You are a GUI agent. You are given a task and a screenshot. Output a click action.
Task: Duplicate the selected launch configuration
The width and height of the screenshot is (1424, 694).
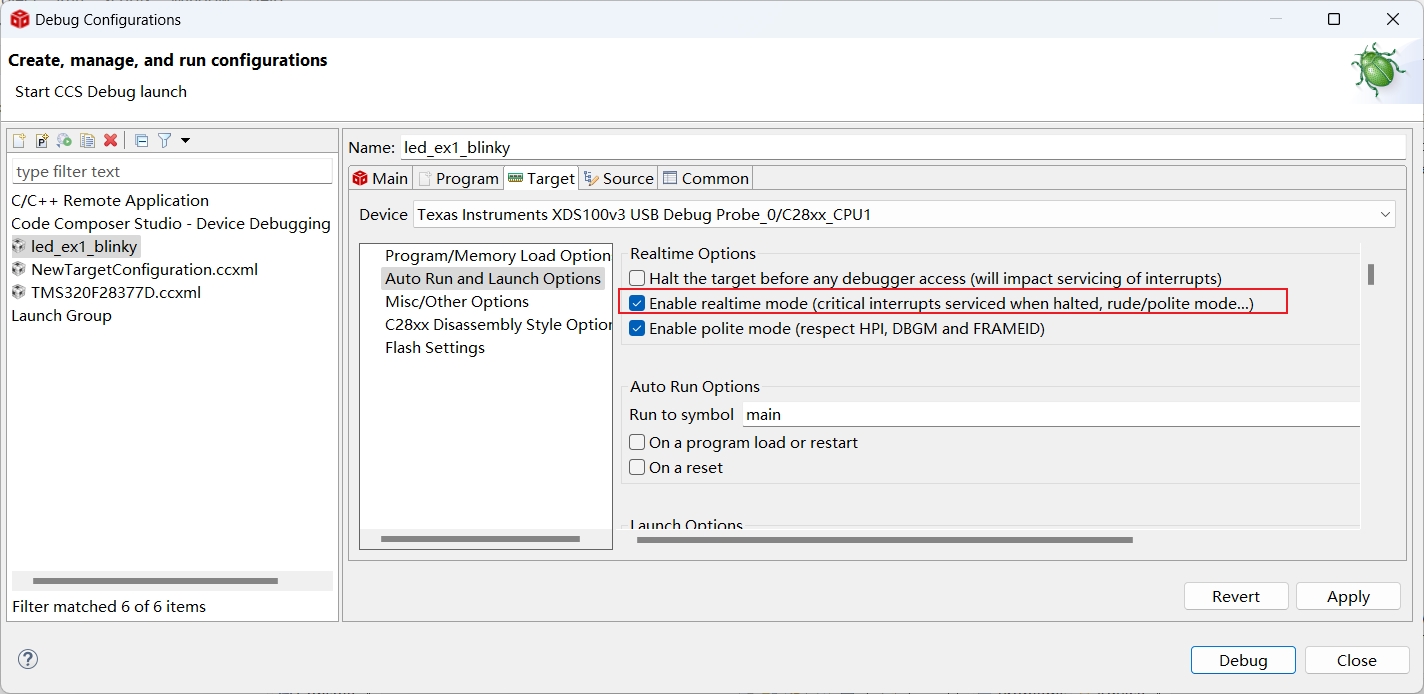click(x=88, y=141)
